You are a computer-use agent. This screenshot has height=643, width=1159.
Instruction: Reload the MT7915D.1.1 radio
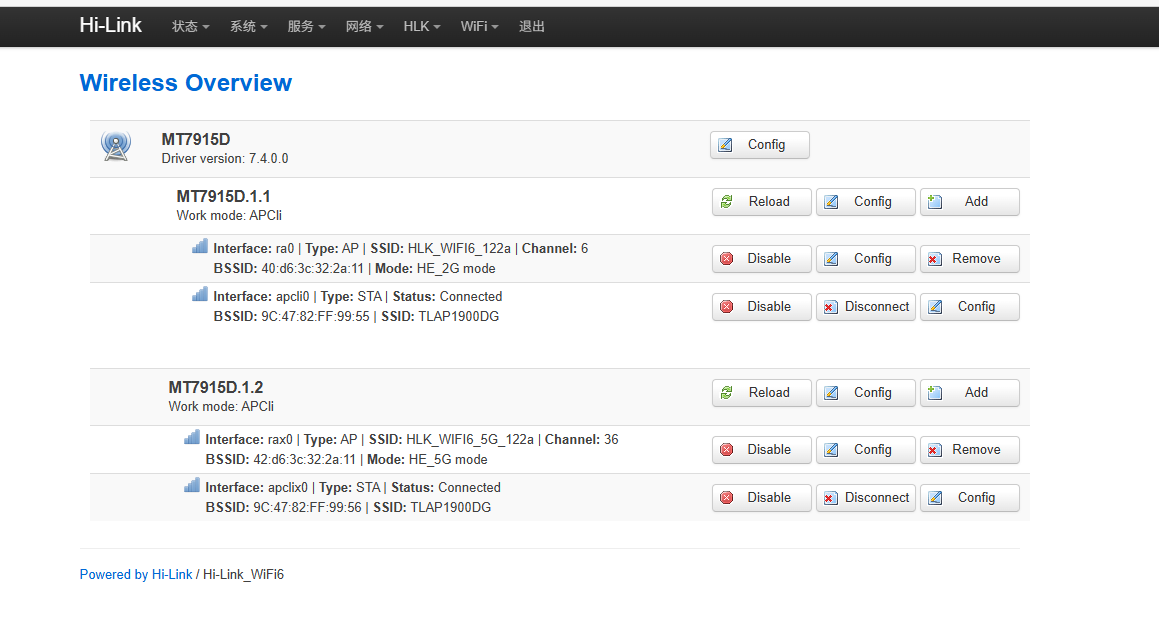pyautogui.click(x=761, y=202)
